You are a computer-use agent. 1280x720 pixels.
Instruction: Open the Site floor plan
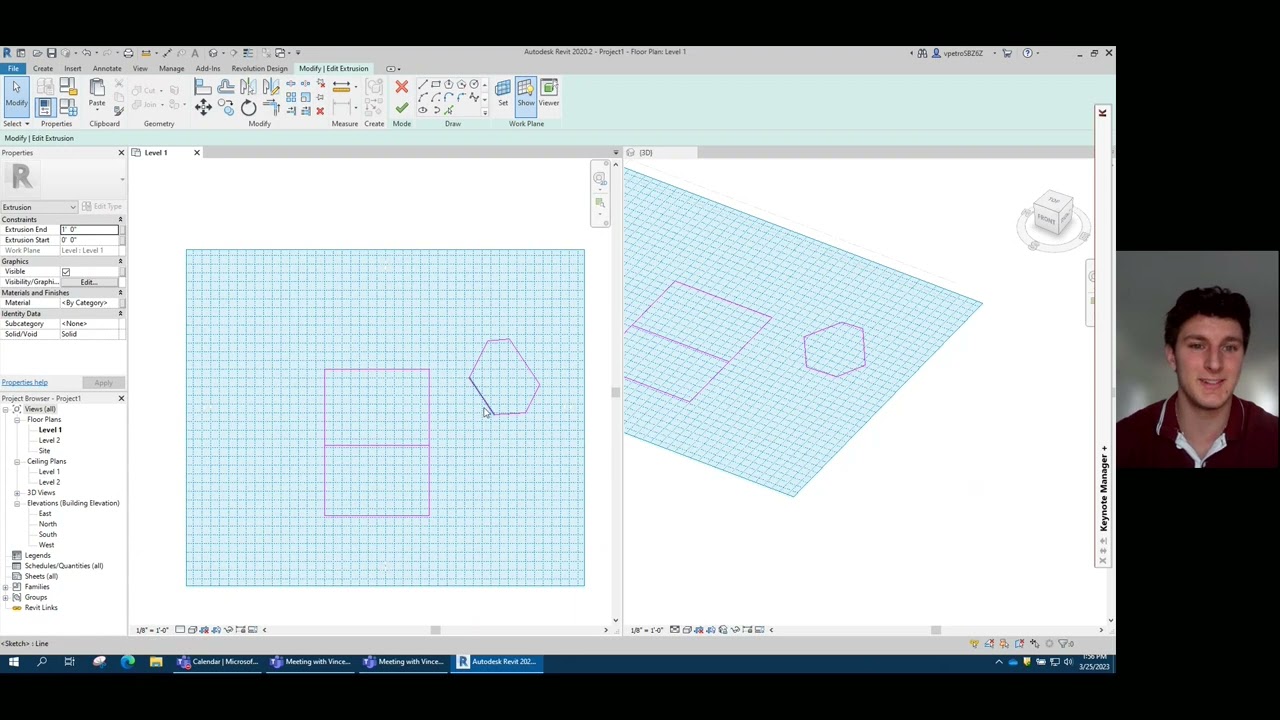[44, 451]
